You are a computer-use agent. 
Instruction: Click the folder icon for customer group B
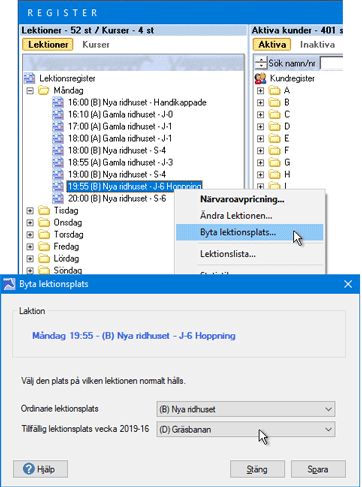pyautogui.click(x=274, y=102)
